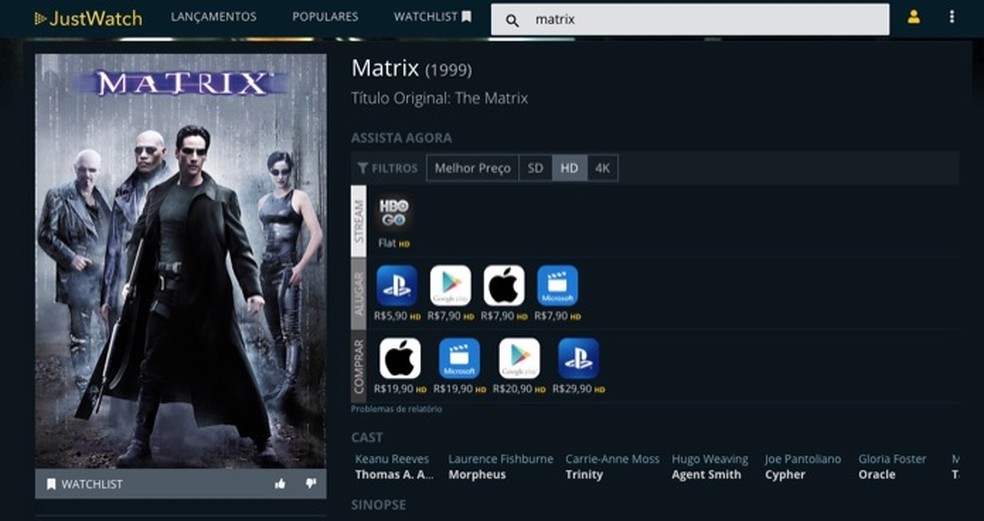
Task: Open Keanu Reeves cast link
Action: [x=392, y=459]
